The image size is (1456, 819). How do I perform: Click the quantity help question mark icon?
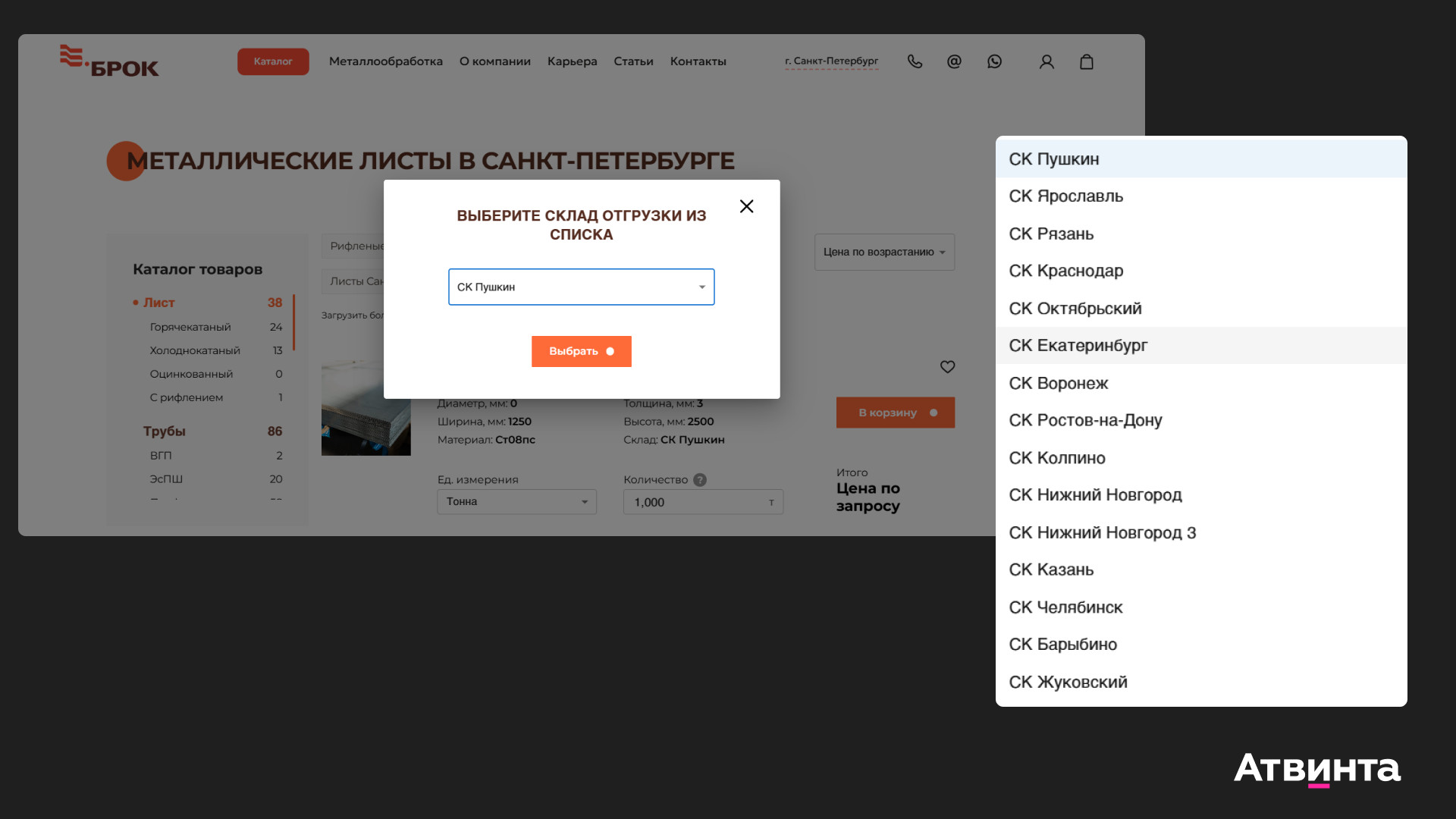pos(700,480)
